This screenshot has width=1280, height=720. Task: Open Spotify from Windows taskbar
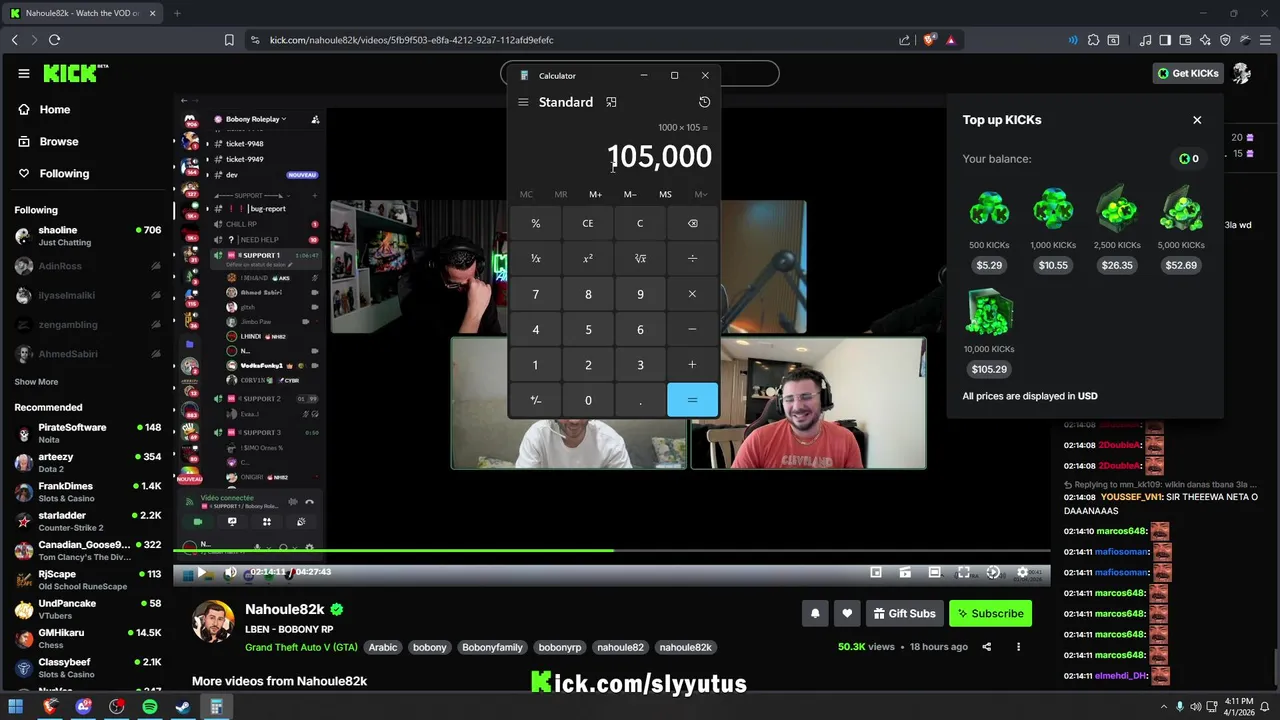click(150, 707)
